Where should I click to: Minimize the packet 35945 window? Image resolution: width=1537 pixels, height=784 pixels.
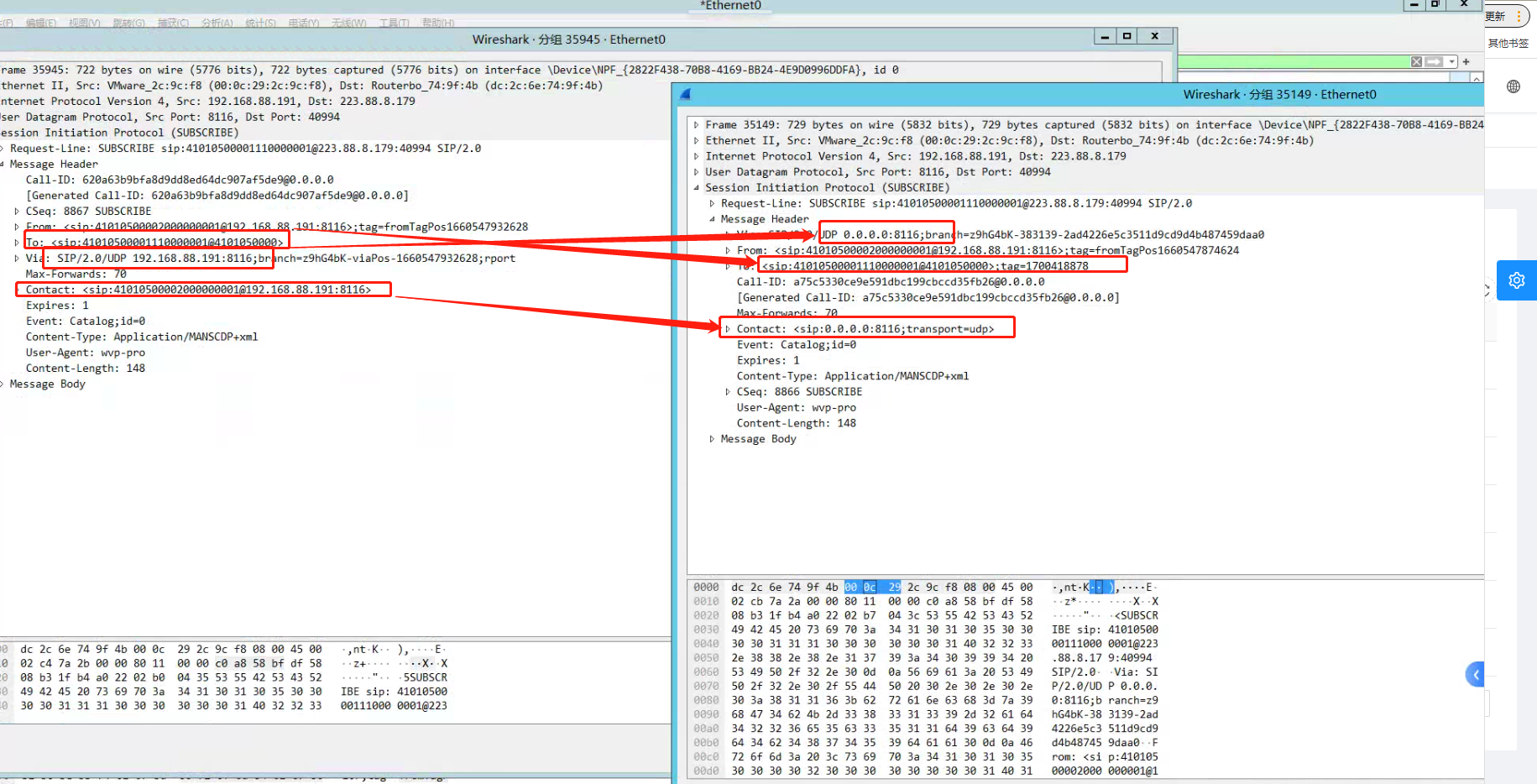(1105, 36)
